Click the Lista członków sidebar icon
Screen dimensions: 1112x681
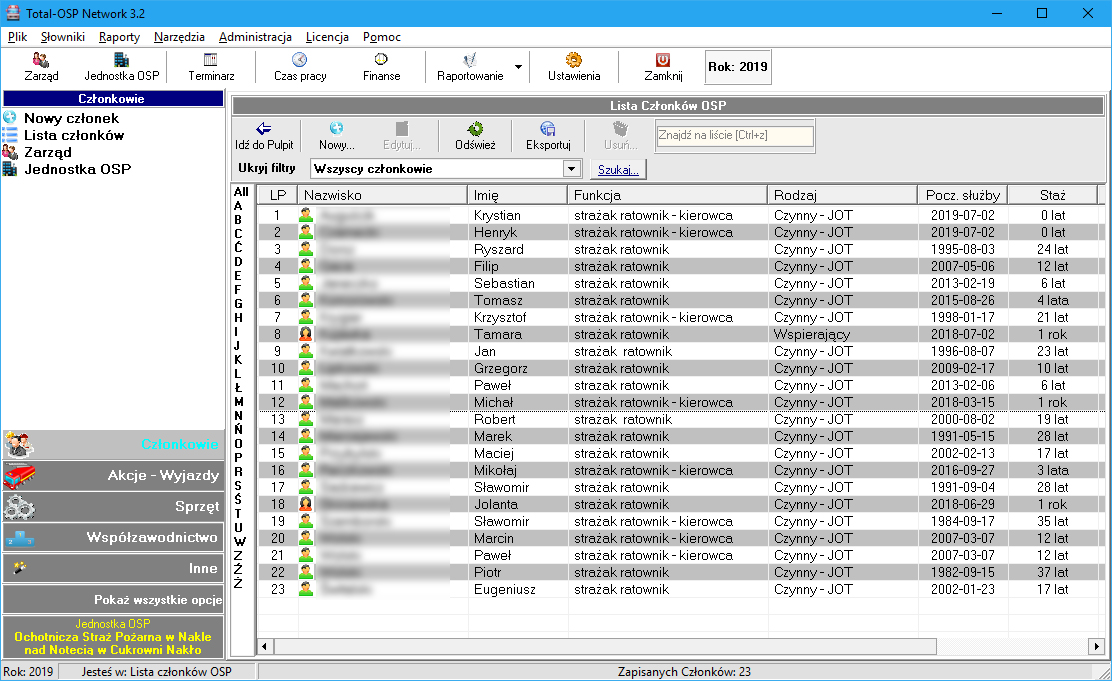tap(10, 135)
